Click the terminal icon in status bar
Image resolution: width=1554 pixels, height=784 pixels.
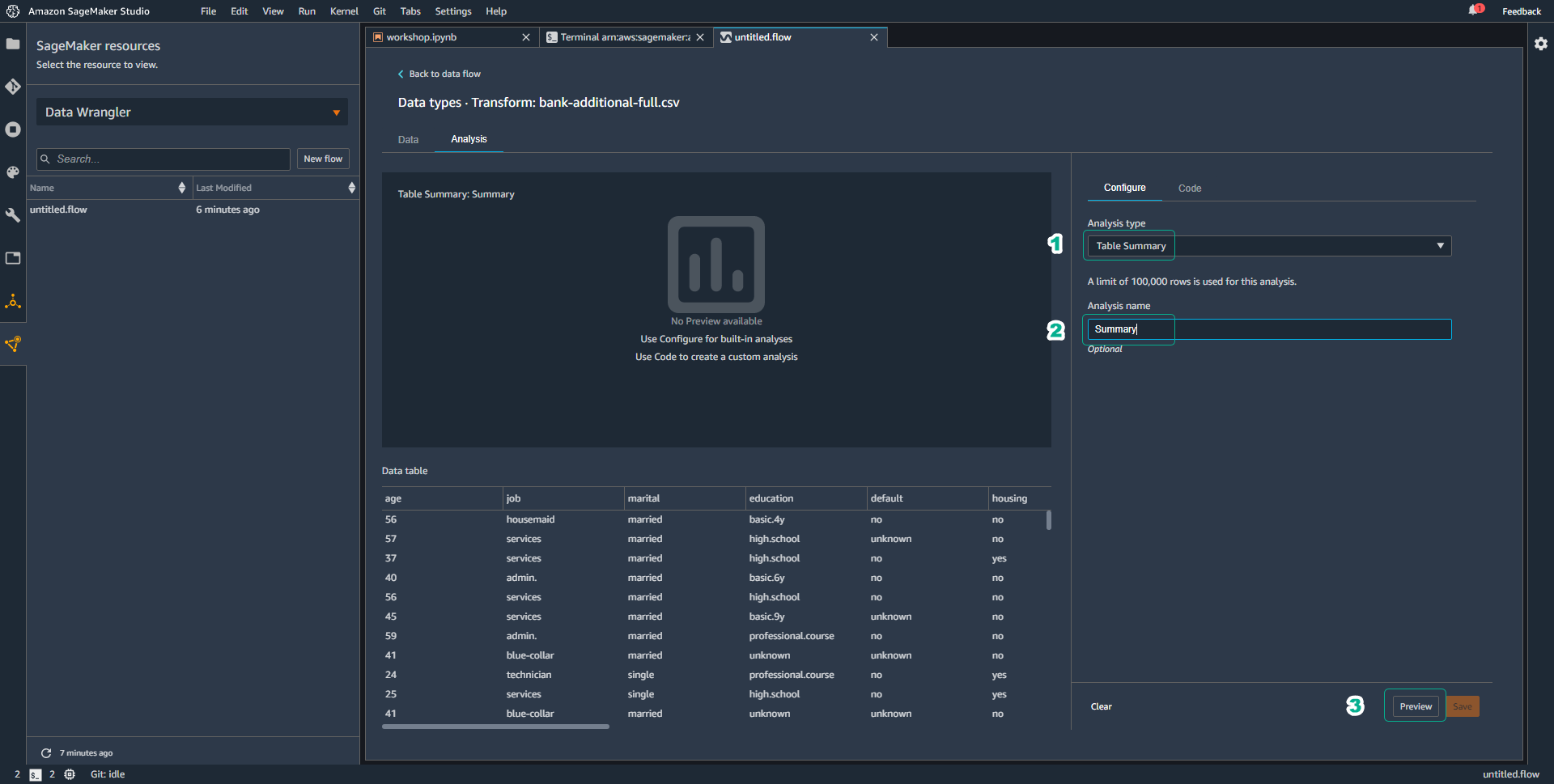pyautogui.click(x=36, y=775)
